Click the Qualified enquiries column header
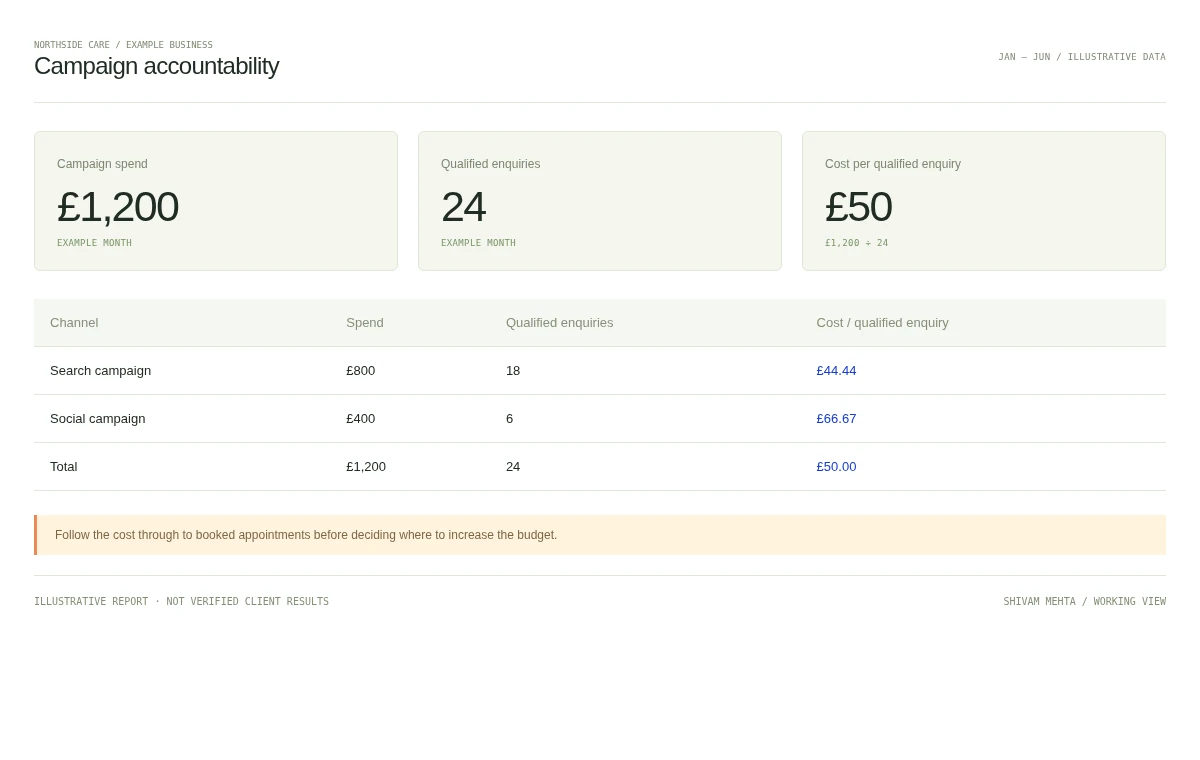The image size is (1200, 760). coord(560,323)
